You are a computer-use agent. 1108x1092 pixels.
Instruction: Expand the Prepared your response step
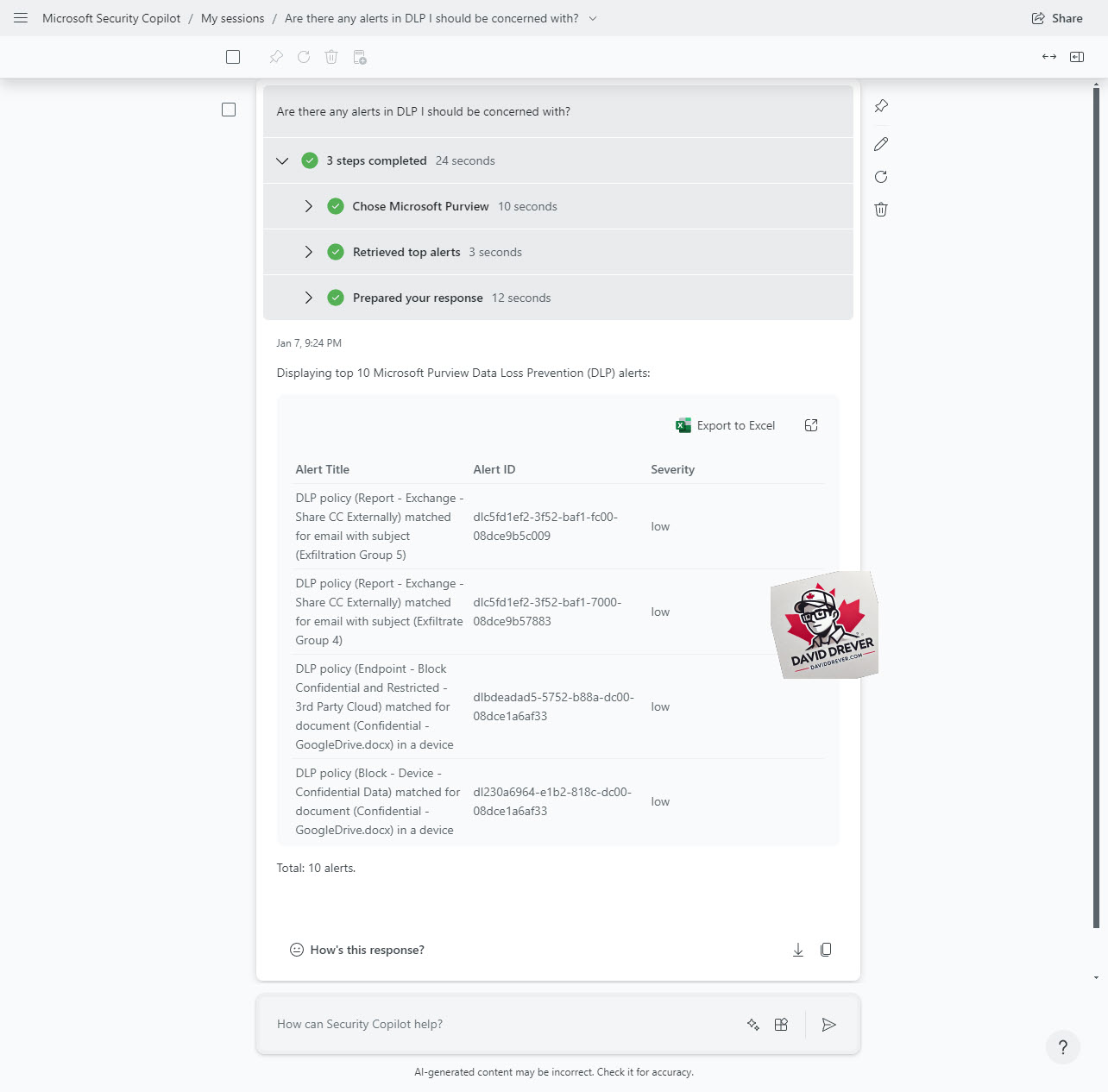point(308,298)
